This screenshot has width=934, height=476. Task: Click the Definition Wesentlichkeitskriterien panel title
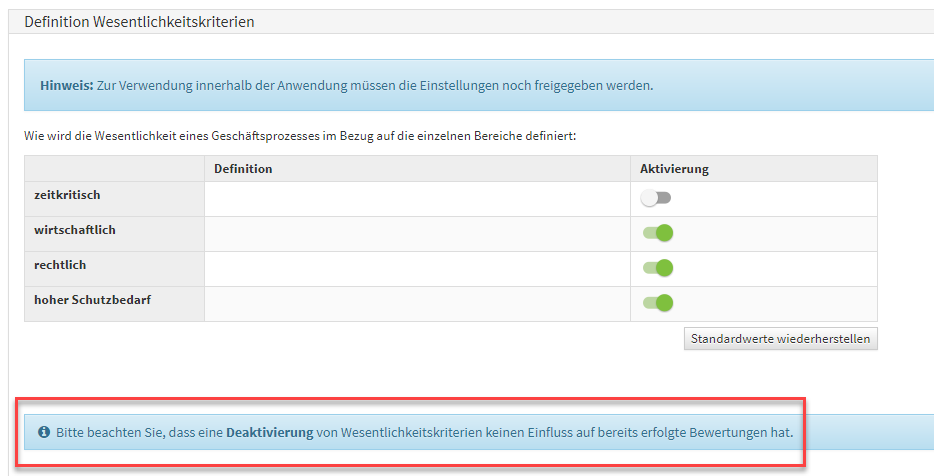pyautogui.click(x=139, y=21)
